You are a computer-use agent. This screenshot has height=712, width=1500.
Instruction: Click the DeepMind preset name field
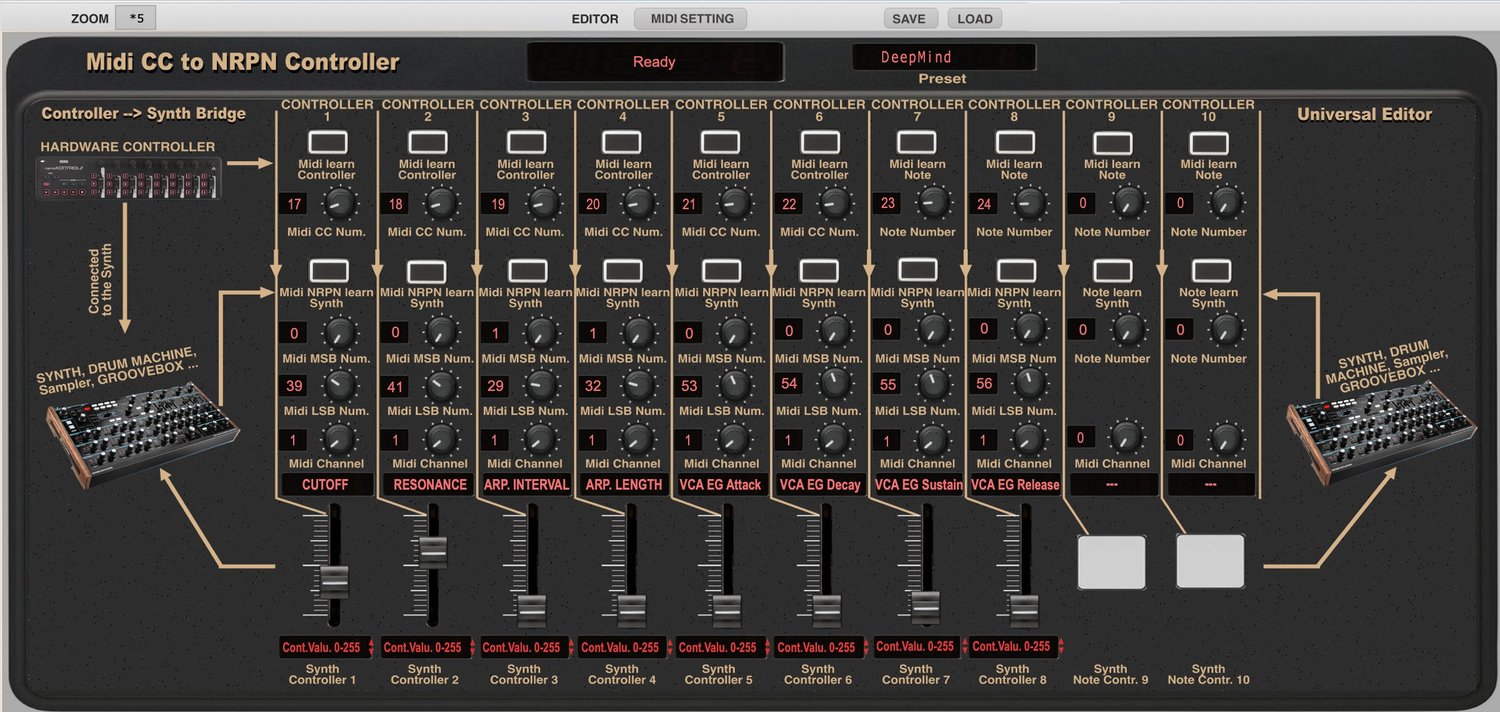pos(943,58)
